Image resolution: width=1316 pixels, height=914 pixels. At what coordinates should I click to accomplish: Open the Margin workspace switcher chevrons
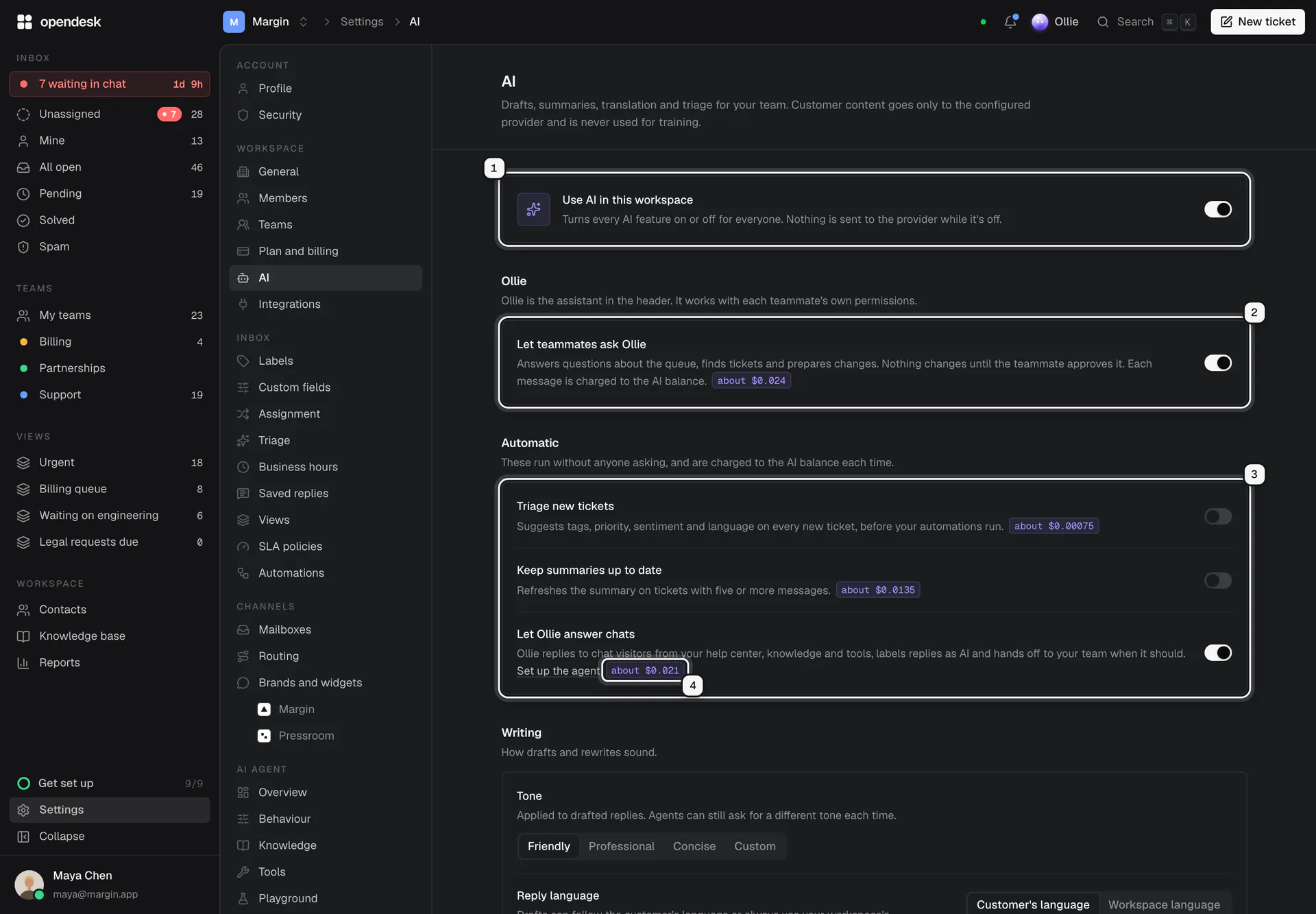pyautogui.click(x=303, y=22)
